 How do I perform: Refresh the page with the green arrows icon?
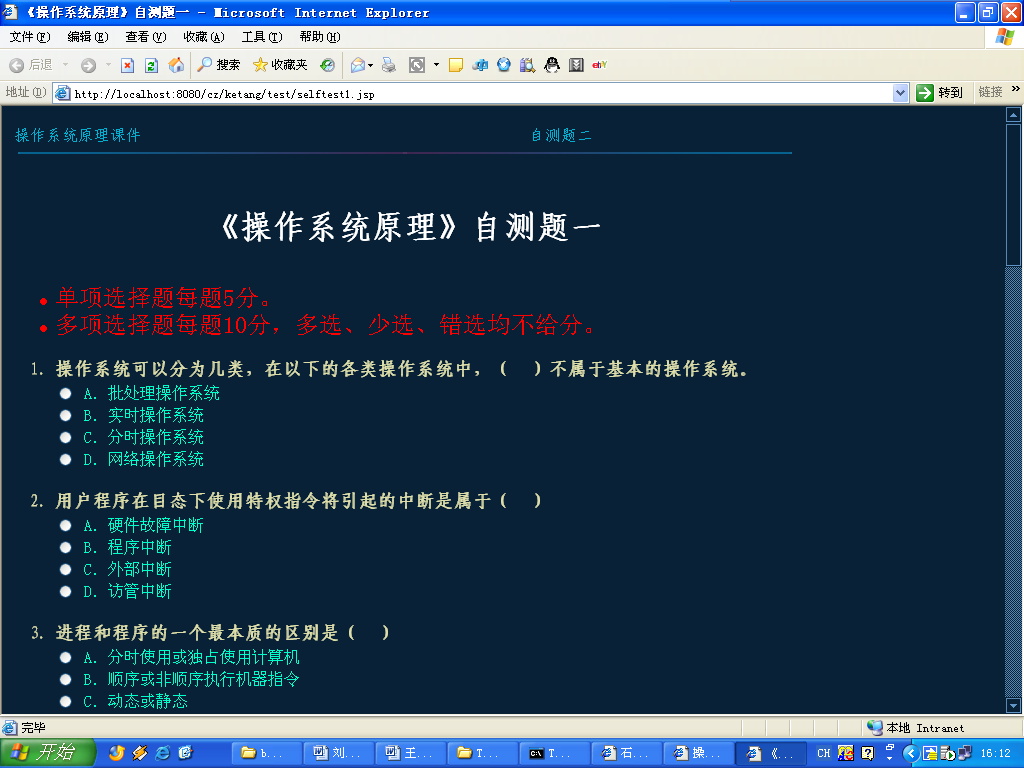pyautogui.click(x=151, y=65)
